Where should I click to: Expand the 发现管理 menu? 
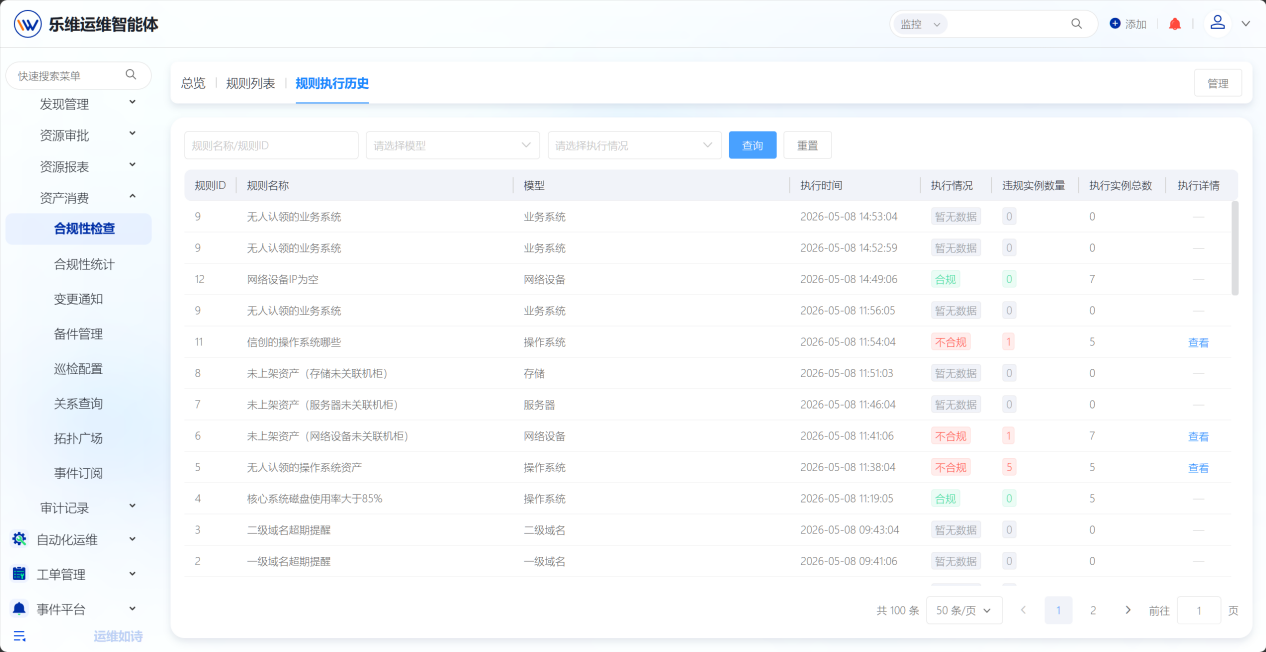pyautogui.click(x=133, y=103)
